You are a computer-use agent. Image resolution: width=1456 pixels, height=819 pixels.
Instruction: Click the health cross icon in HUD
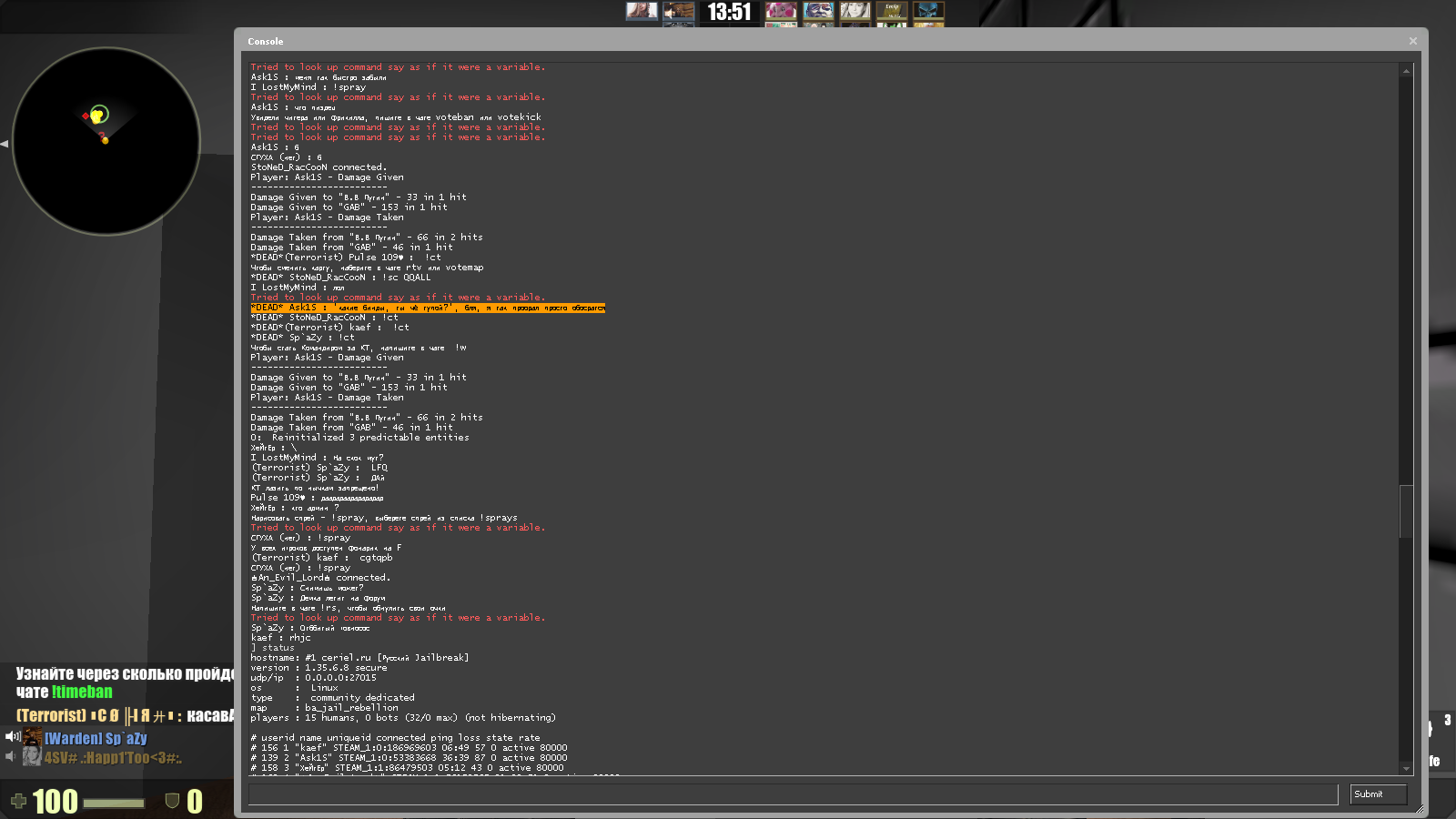(18, 802)
